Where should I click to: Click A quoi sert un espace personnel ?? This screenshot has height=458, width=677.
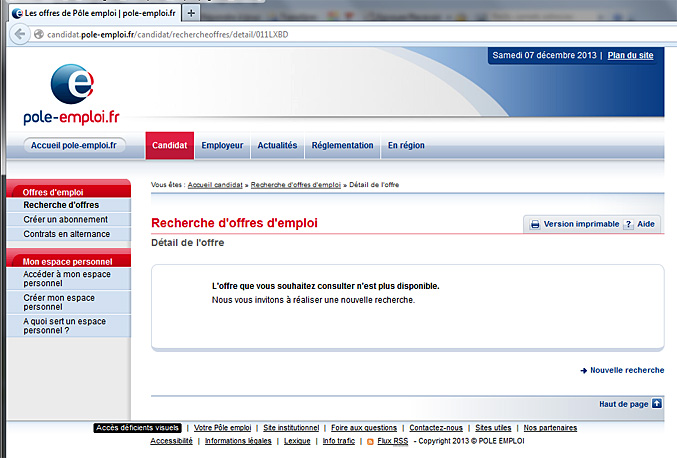(x=69, y=326)
